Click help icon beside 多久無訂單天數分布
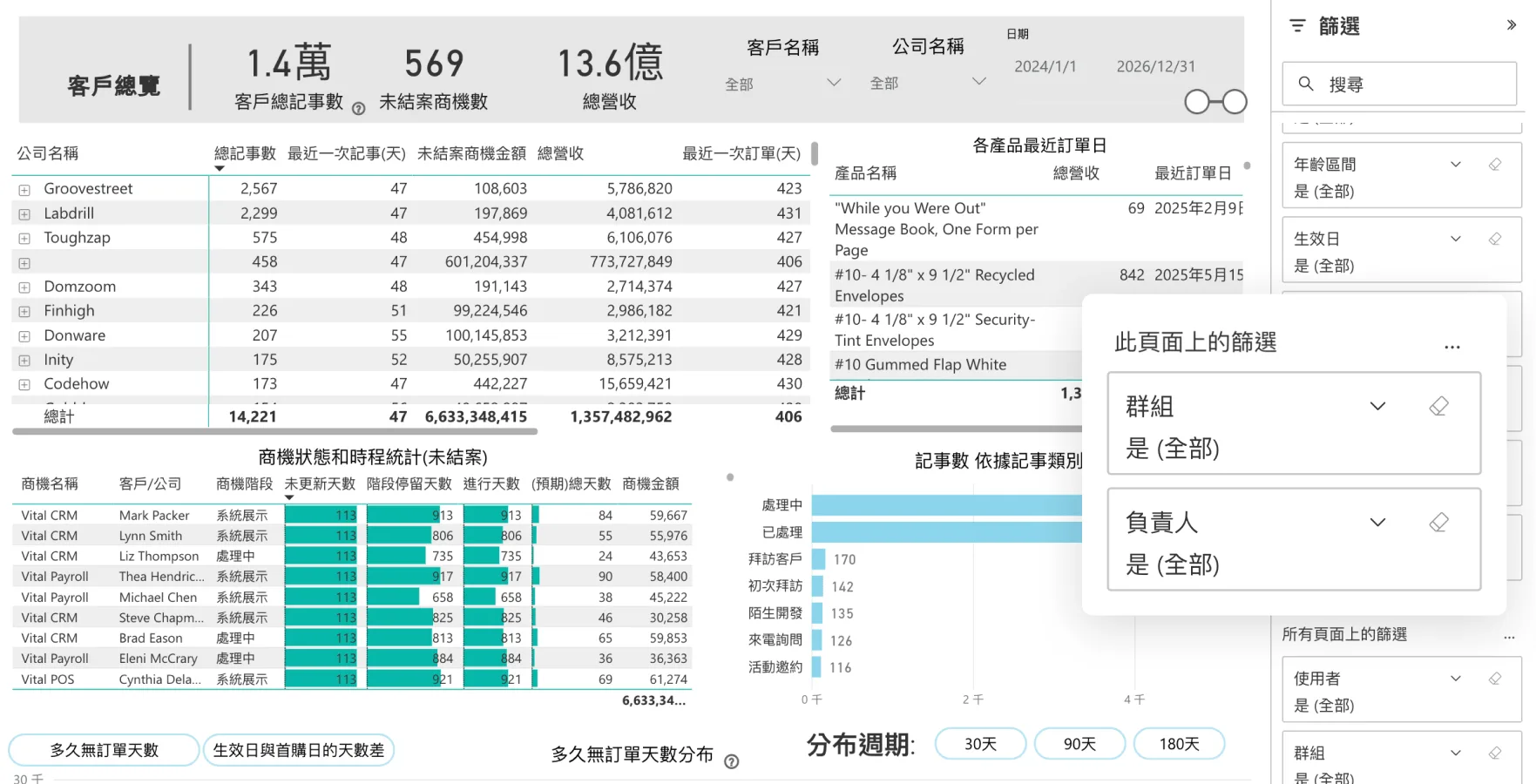Image resolution: width=1536 pixels, height=784 pixels. click(x=732, y=761)
